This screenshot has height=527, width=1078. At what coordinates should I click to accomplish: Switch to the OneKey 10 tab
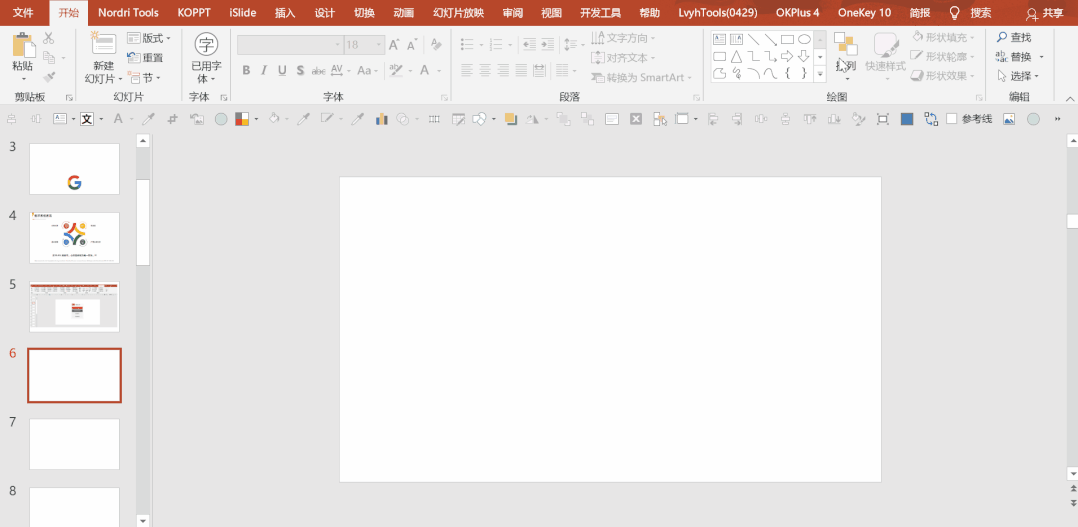tap(864, 12)
